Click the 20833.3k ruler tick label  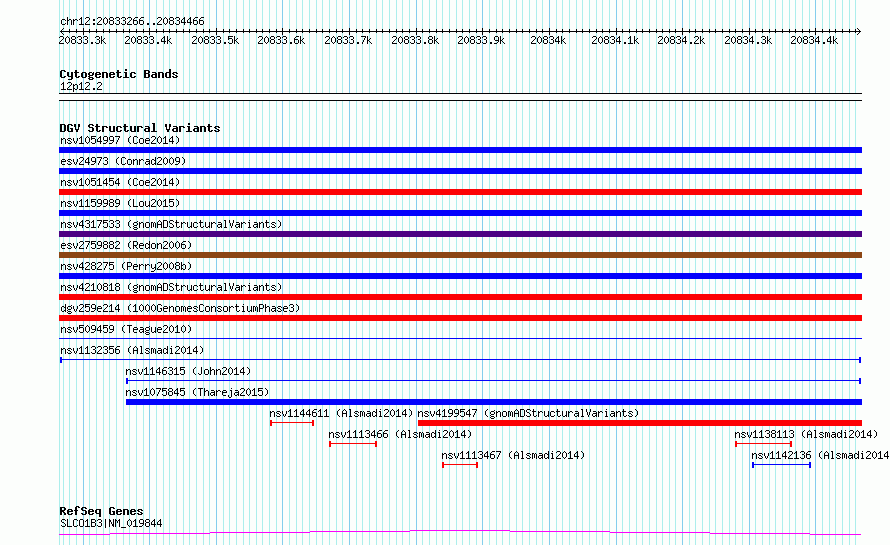click(82, 40)
